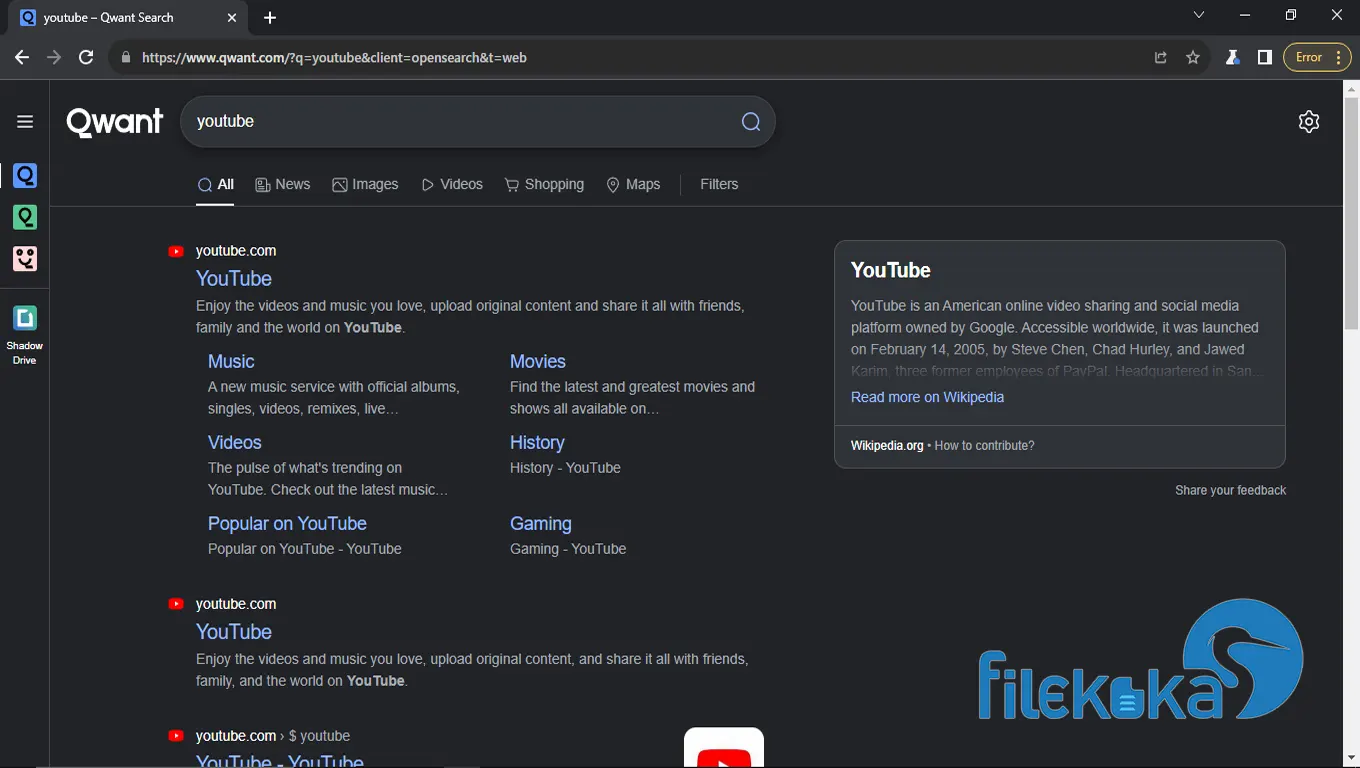Click Wikipedia.org source link

pyautogui.click(x=887, y=446)
